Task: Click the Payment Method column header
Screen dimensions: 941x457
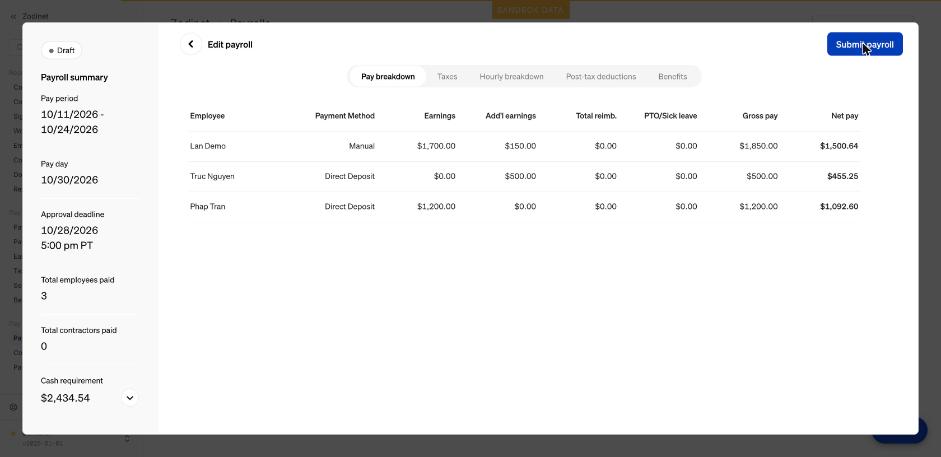Action: click(x=344, y=116)
